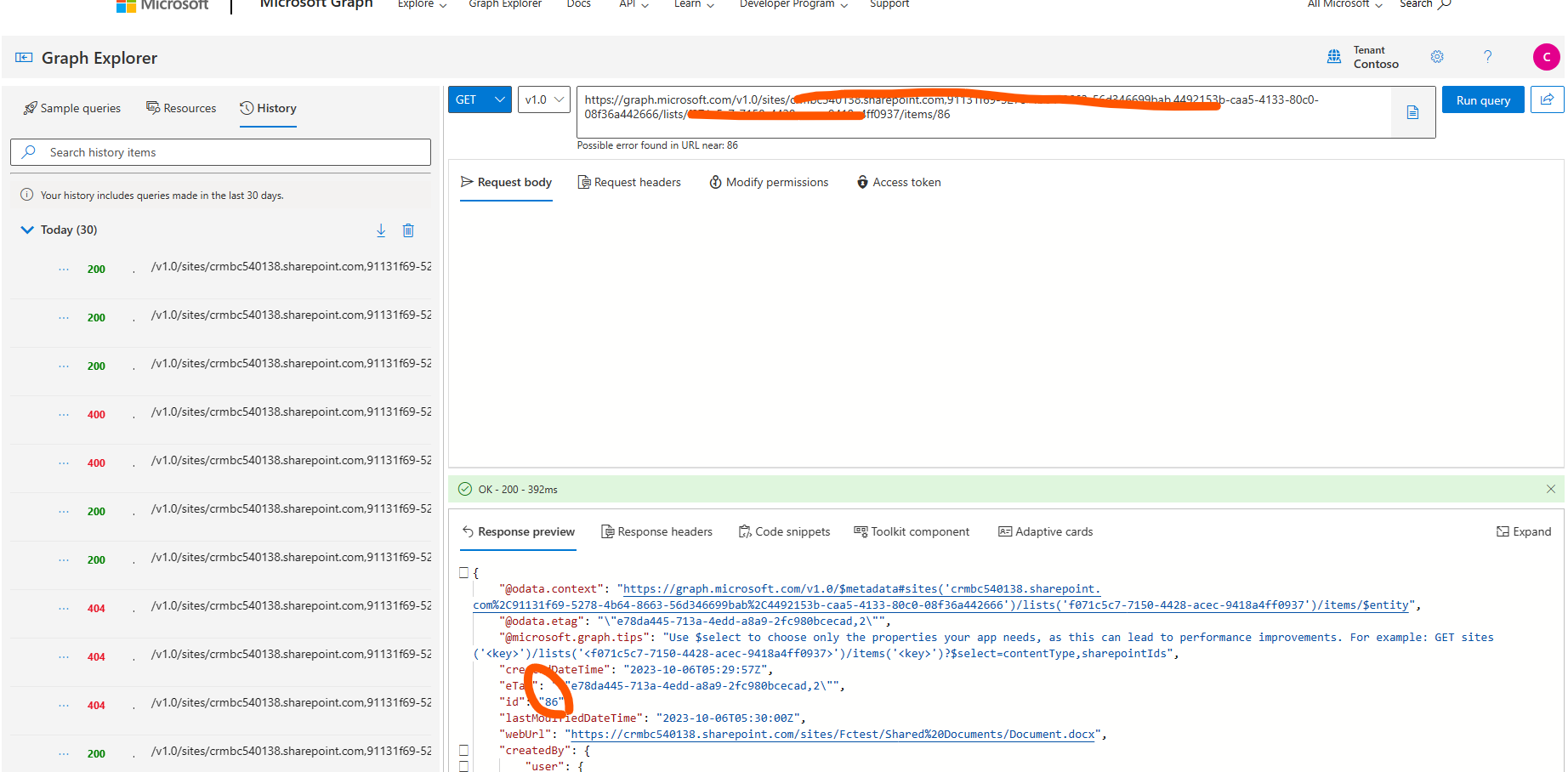Share the current query
Screen dimensions: 1568x772
(1547, 99)
